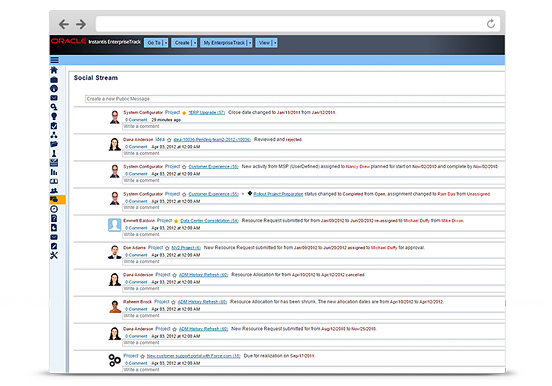Click the browser reload icon
The width and height of the screenshot is (552, 386).
point(491,24)
